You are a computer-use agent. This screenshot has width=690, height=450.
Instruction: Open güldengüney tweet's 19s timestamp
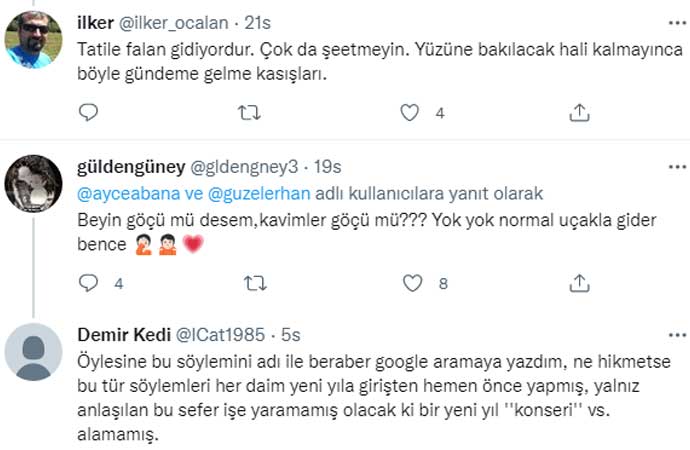coord(325,164)
